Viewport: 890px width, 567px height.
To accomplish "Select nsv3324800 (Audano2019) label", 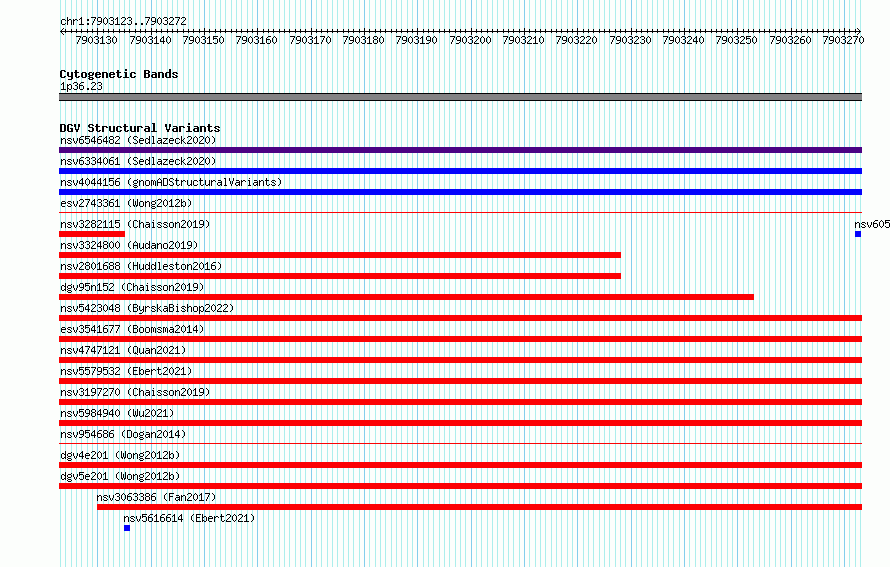I will click(x=129, y=245).
